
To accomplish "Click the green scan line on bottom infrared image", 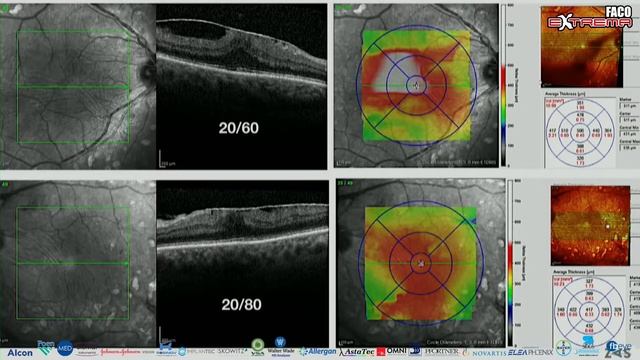I will [73, 264].
